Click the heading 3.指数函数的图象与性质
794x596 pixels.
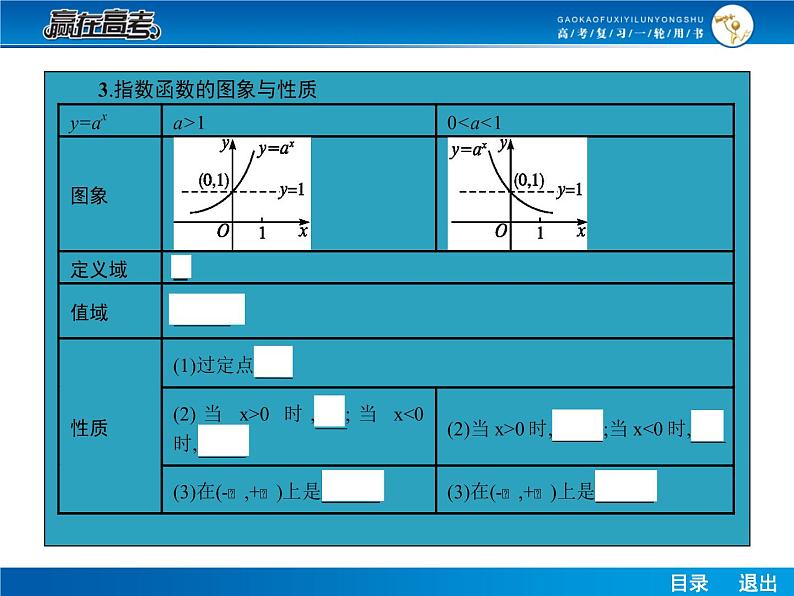208,90
